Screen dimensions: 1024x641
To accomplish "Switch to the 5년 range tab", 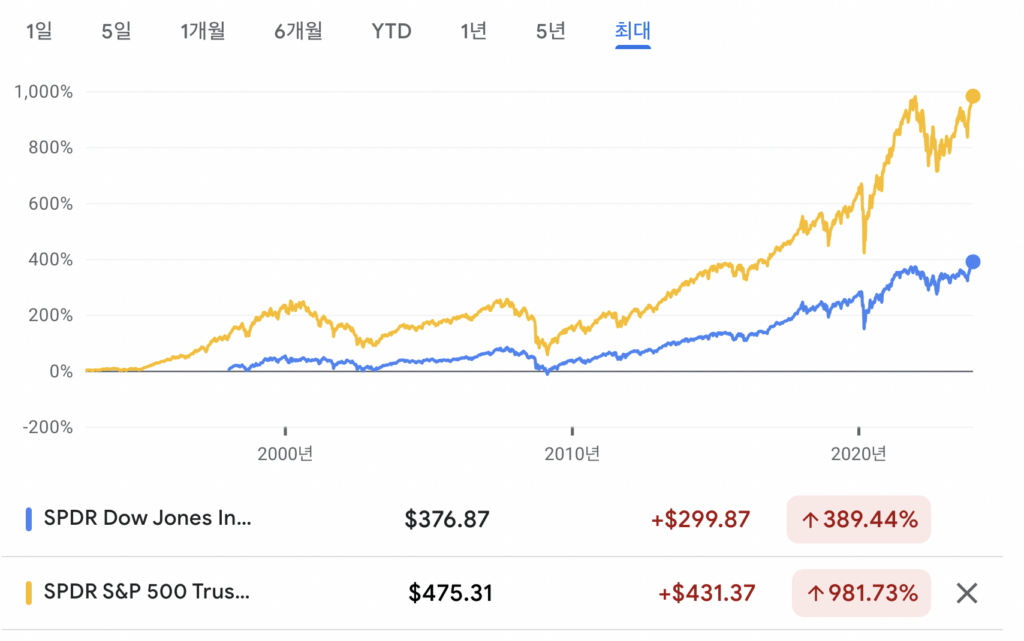I will [x=551, y=31].
